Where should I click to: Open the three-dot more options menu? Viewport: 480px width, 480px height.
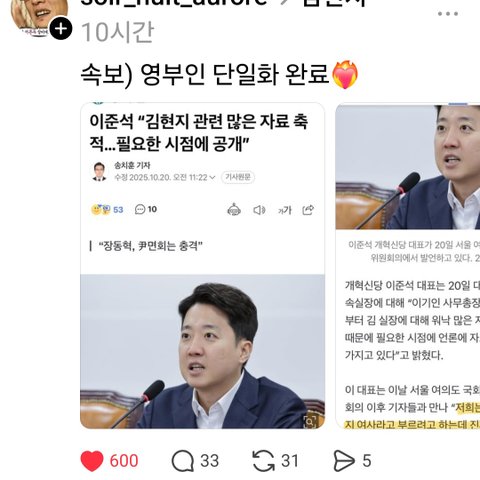448,14
